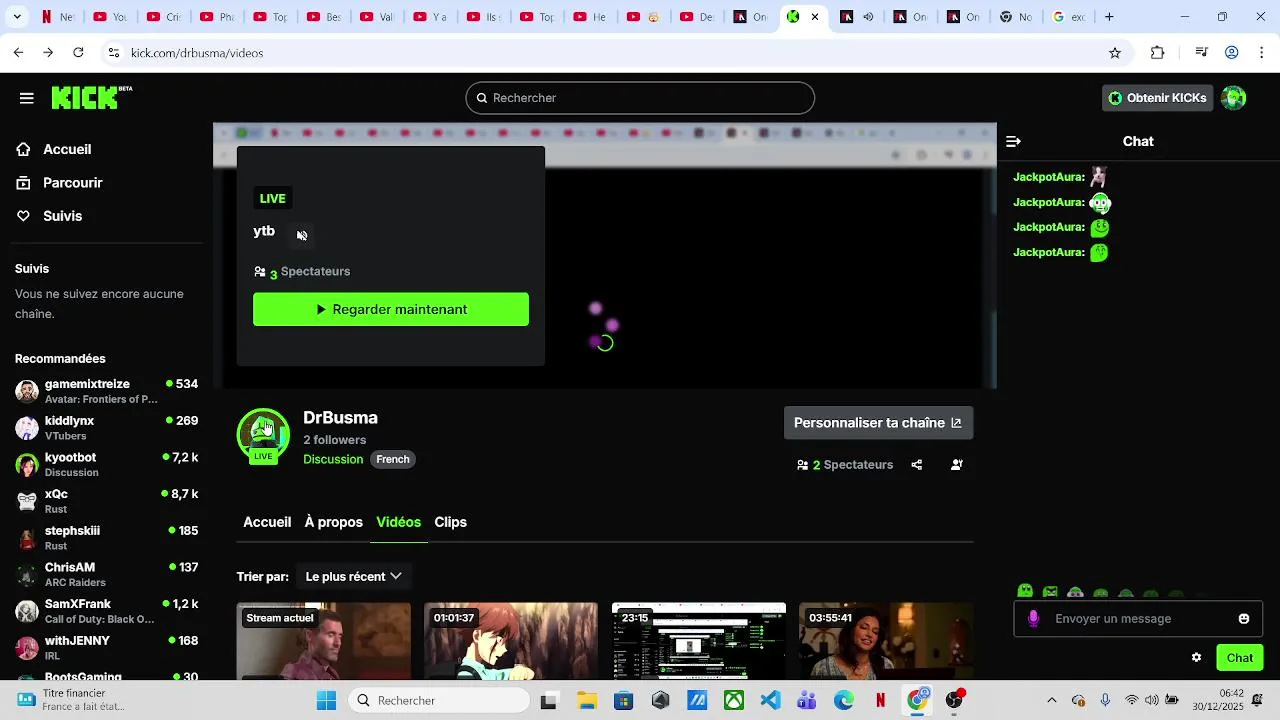Focus the Rechercher search field
Screen dimensions: 1280x720
coord(640,98)
